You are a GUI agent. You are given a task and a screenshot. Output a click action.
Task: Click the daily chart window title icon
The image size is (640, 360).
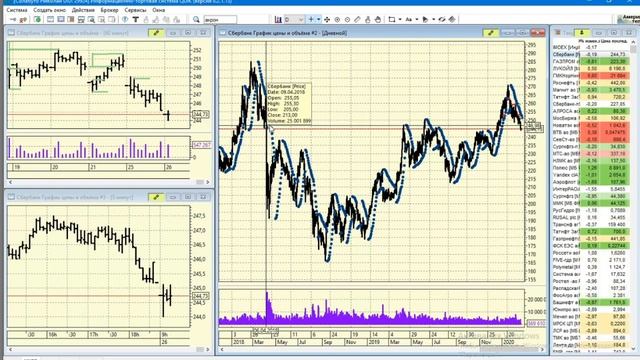[223, 33]
